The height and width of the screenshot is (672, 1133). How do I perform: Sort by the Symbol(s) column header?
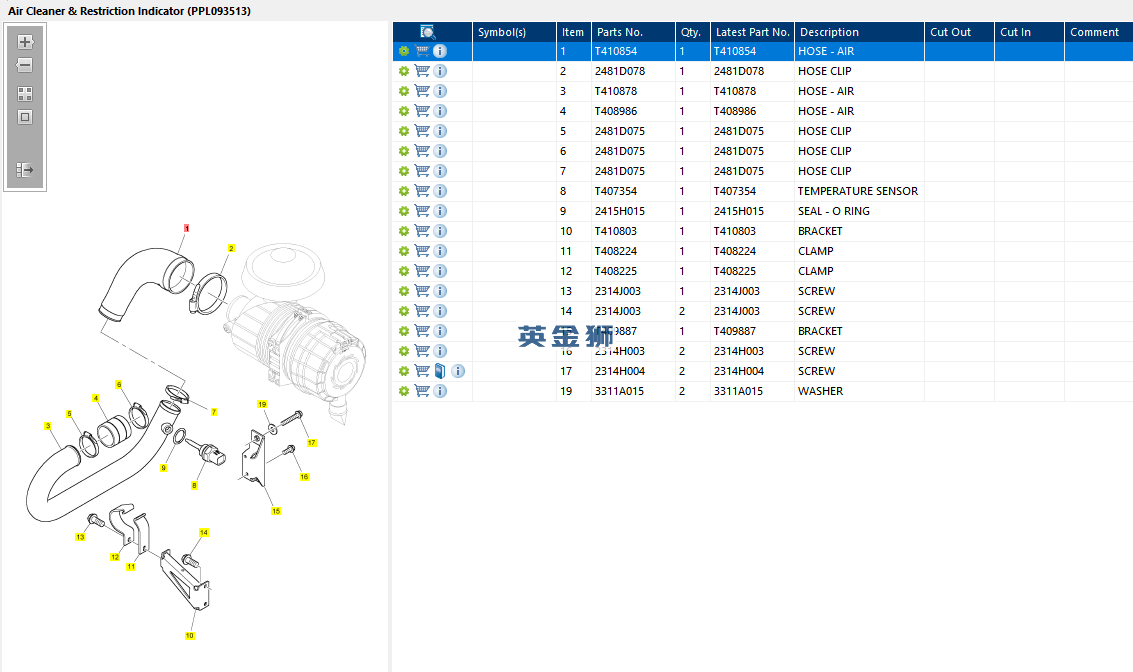point(514,32)
